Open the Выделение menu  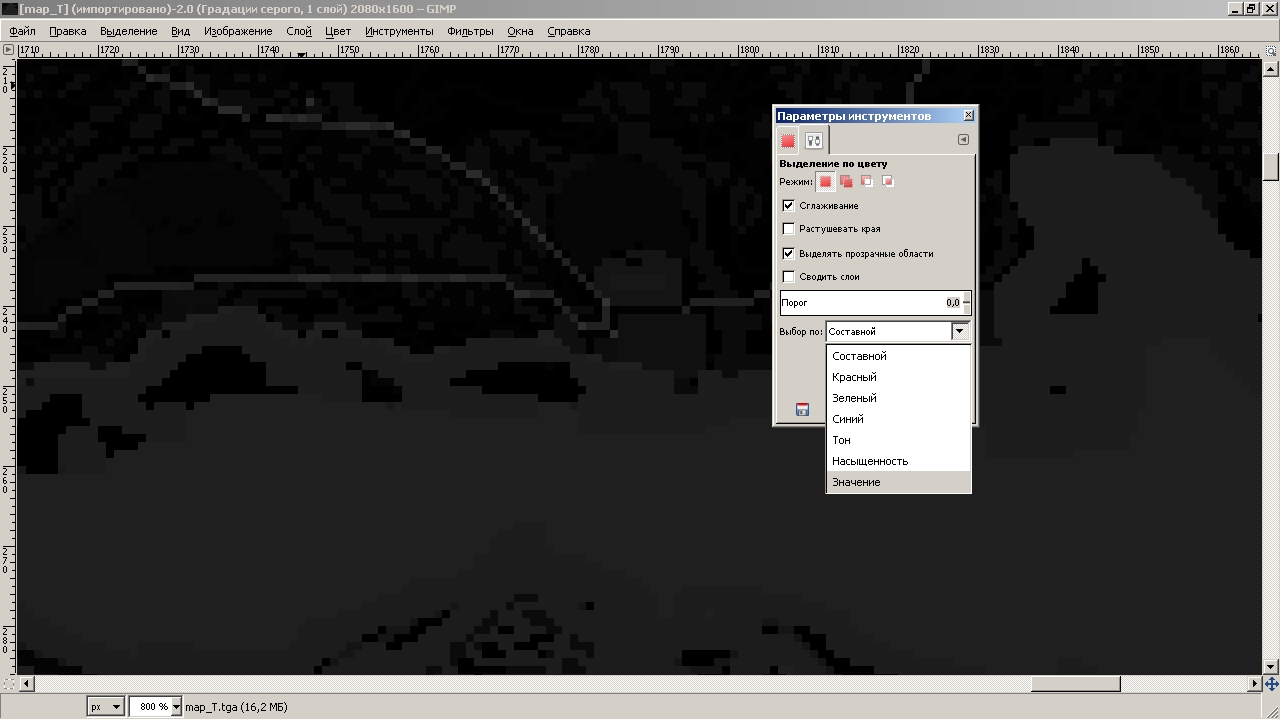pos(129,31)
